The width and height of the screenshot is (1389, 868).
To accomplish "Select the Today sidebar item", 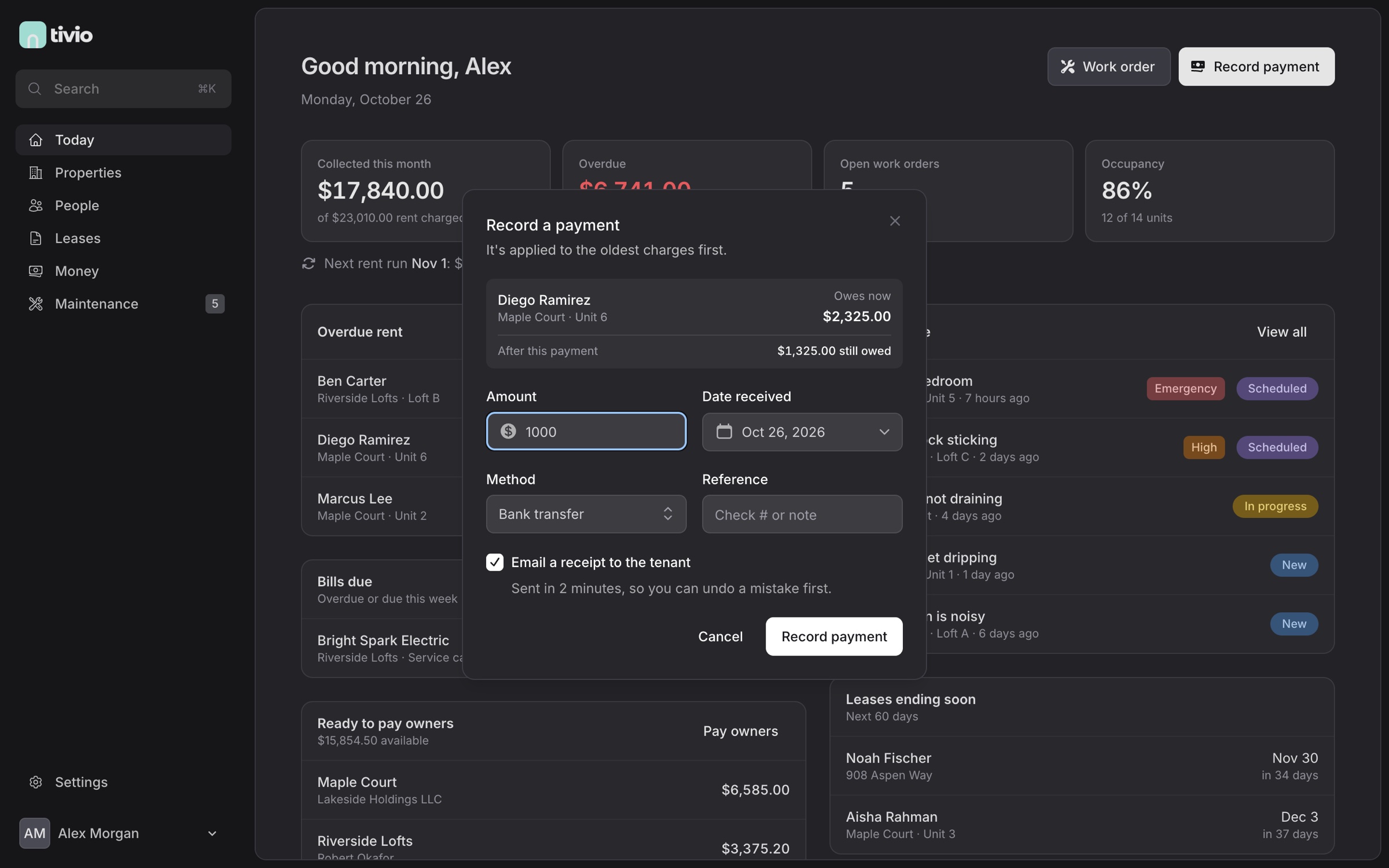I will point(123,139).
